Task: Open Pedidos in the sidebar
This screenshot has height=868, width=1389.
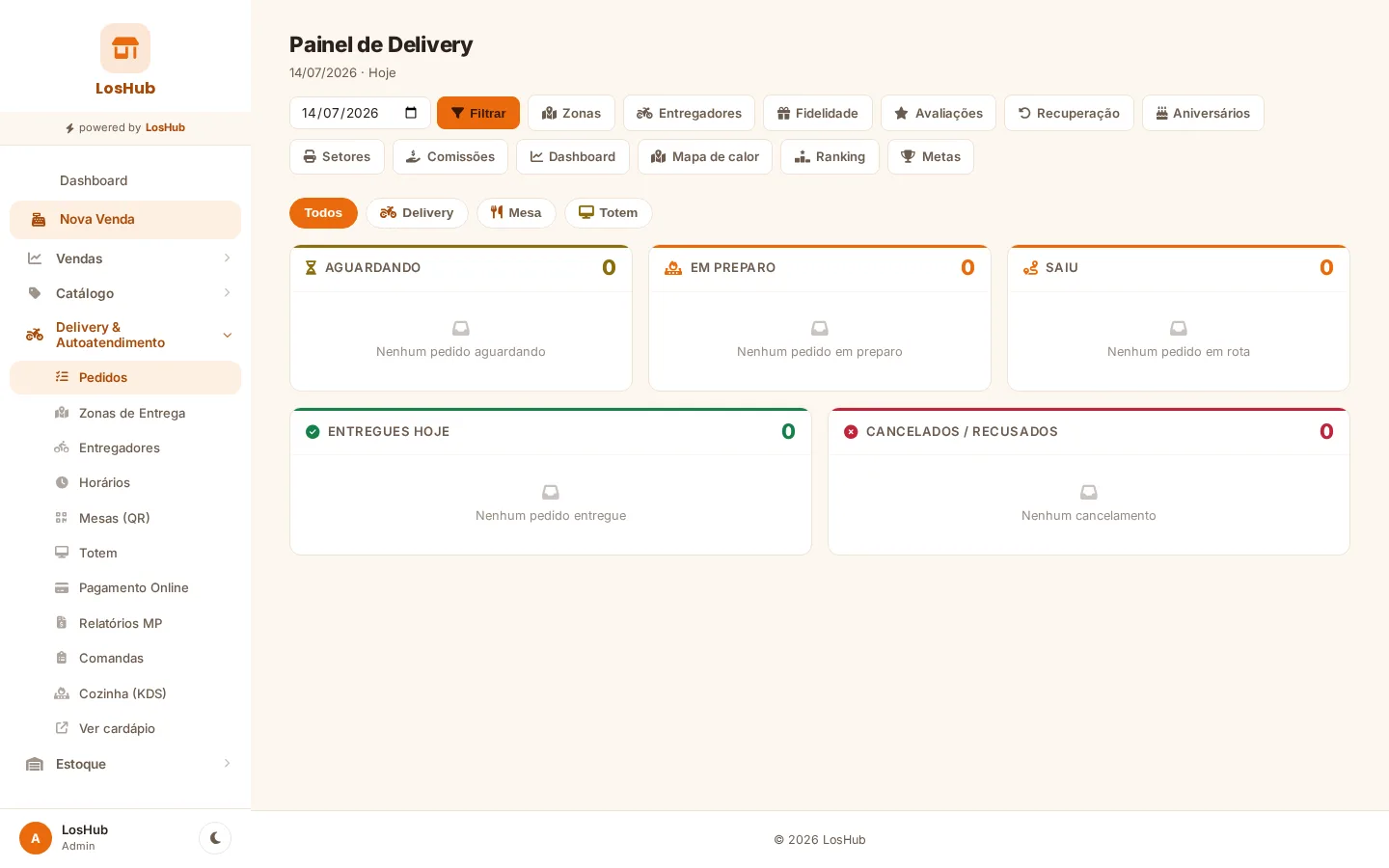Action: coord(125,377)
